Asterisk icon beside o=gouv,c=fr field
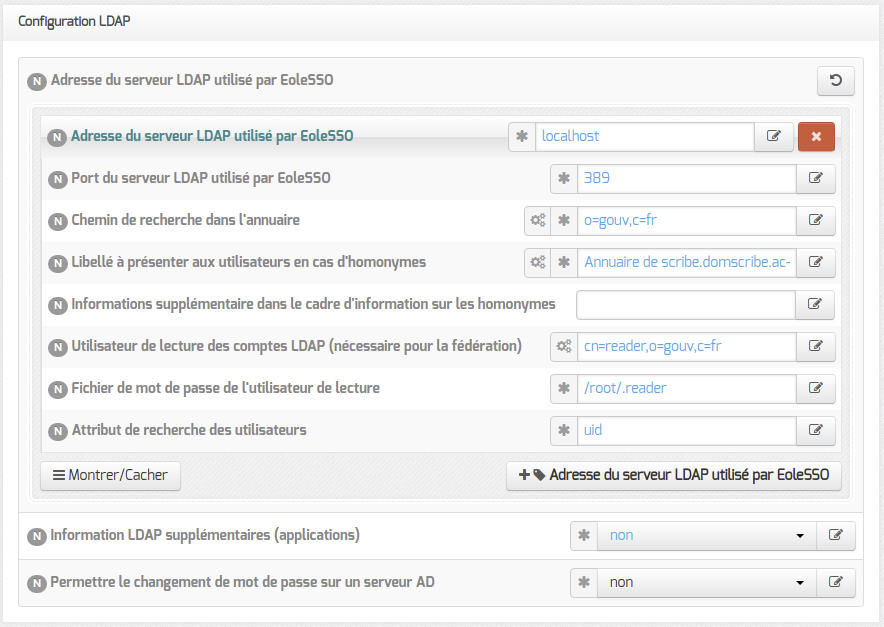This screenshot has height=627, width=884. pos(564,220)
